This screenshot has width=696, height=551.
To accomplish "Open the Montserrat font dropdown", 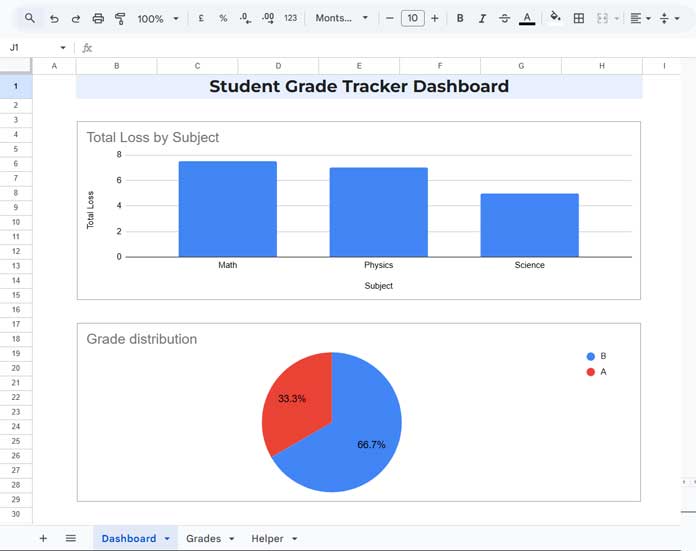I will (x=341, y=18).
